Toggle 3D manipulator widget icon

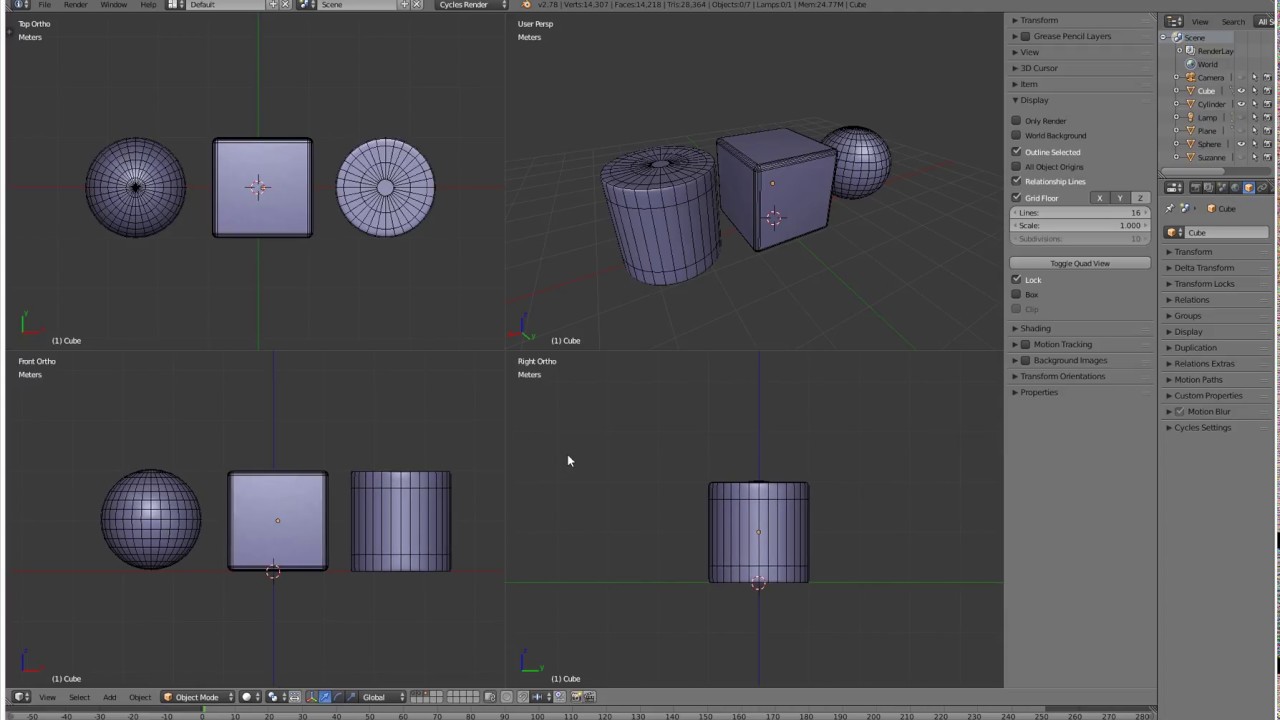pyautogui.click(x=311, y=697)
